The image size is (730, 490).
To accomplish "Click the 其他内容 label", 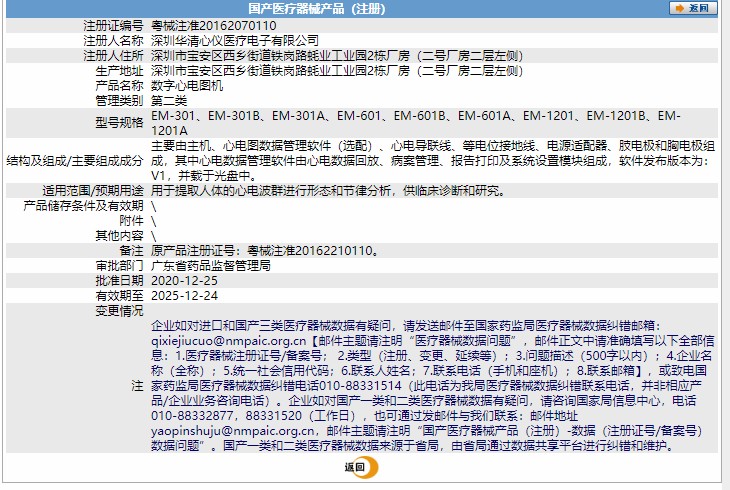I will (119, 236).
